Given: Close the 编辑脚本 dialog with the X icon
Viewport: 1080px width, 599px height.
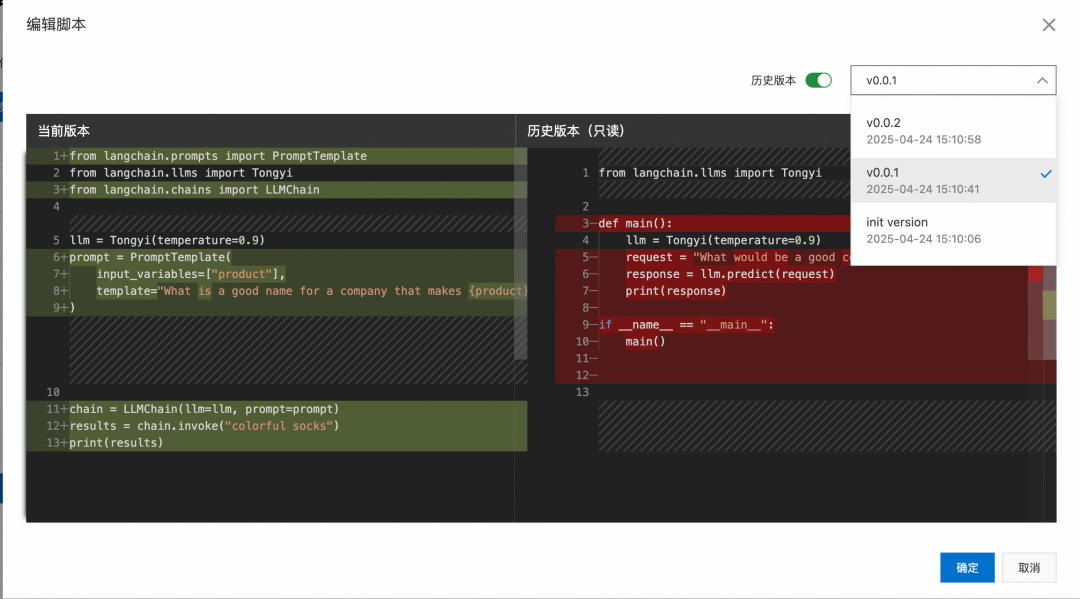Looking at the screenshot, I should [1048, 25].
